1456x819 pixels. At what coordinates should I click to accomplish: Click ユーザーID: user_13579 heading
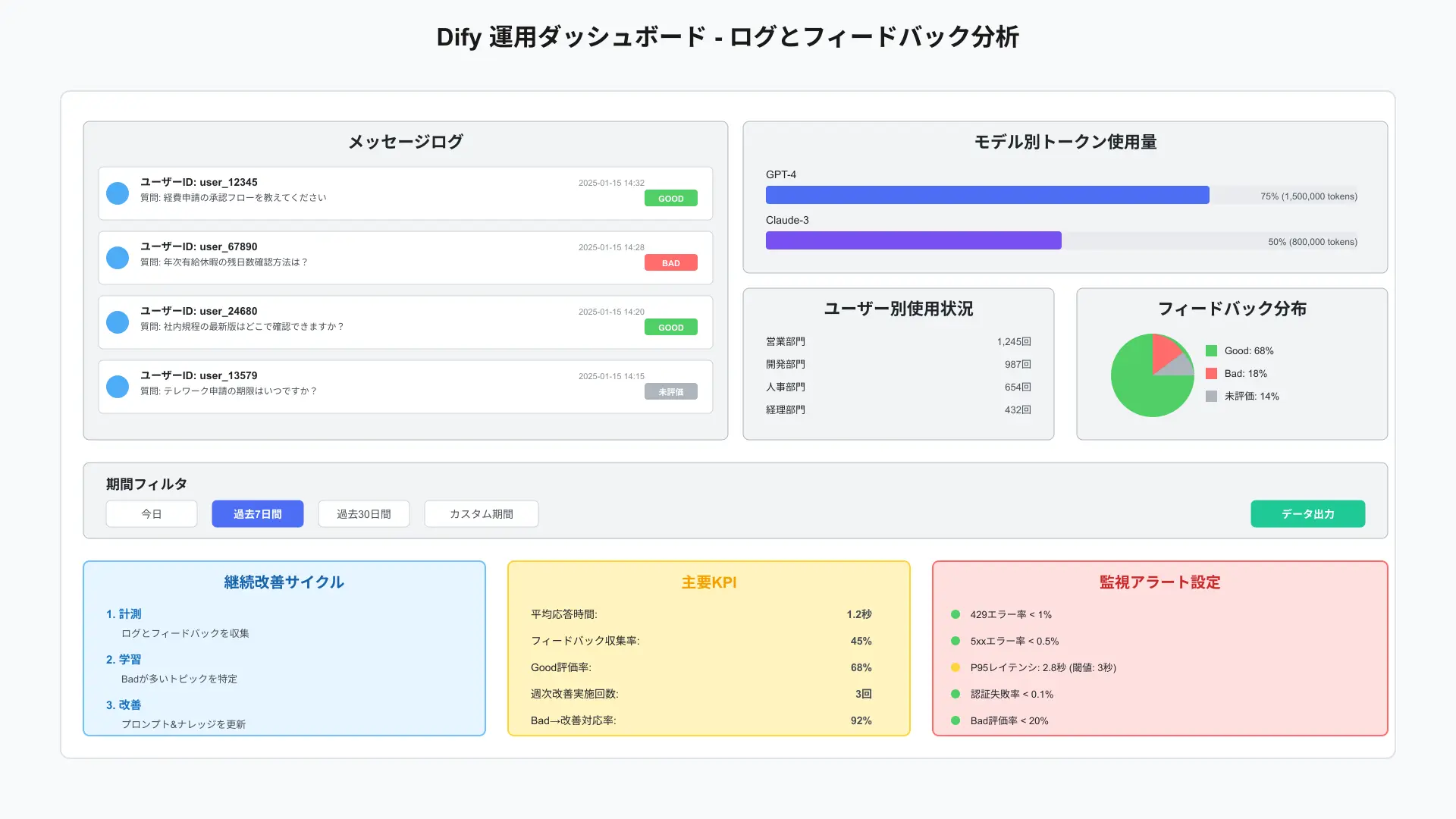(x=199, y=375)
